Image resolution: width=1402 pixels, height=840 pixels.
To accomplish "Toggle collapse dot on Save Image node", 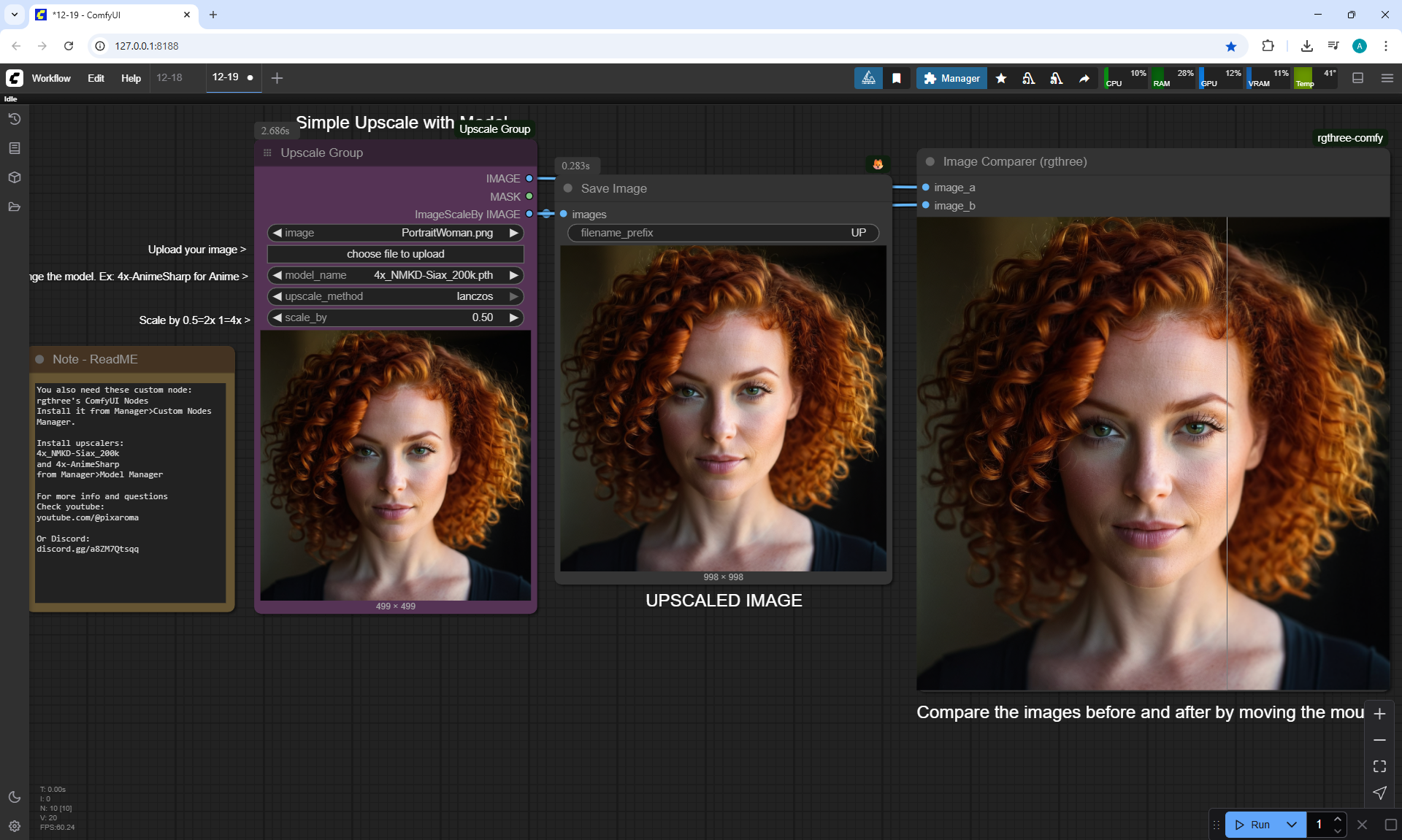I will click(x=567, y=188).
